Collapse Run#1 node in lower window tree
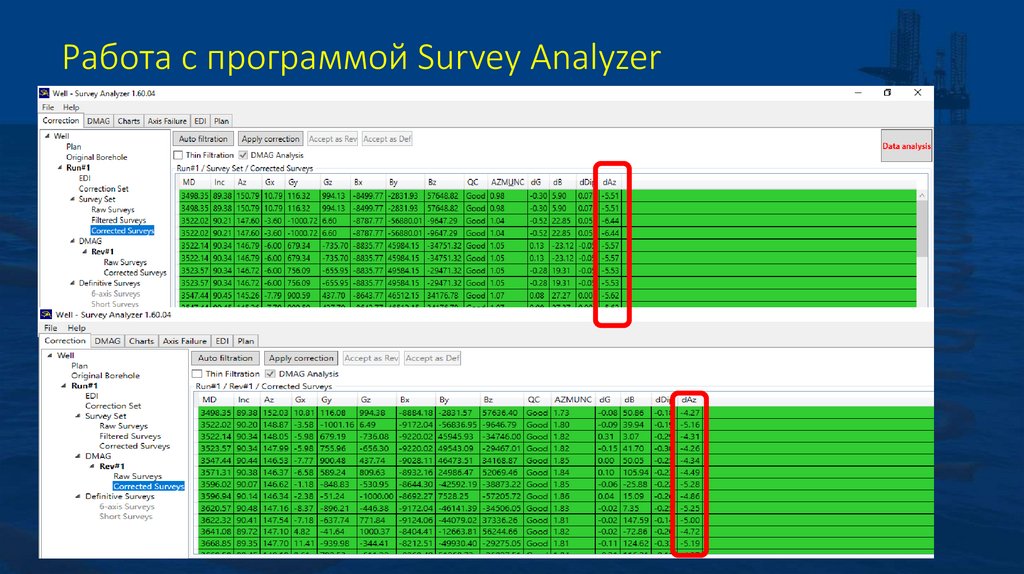 64,386
